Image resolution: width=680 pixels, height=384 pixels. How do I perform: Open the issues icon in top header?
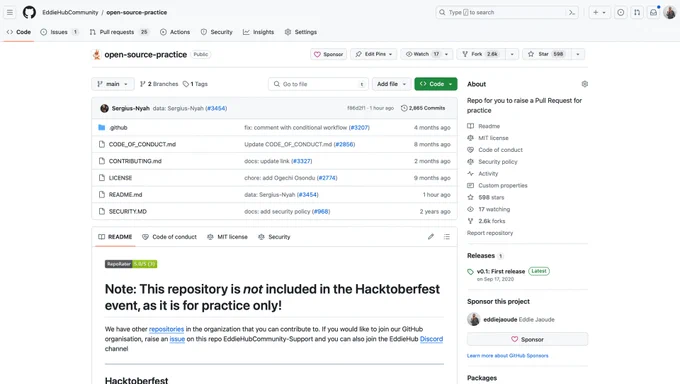(621, 13)
